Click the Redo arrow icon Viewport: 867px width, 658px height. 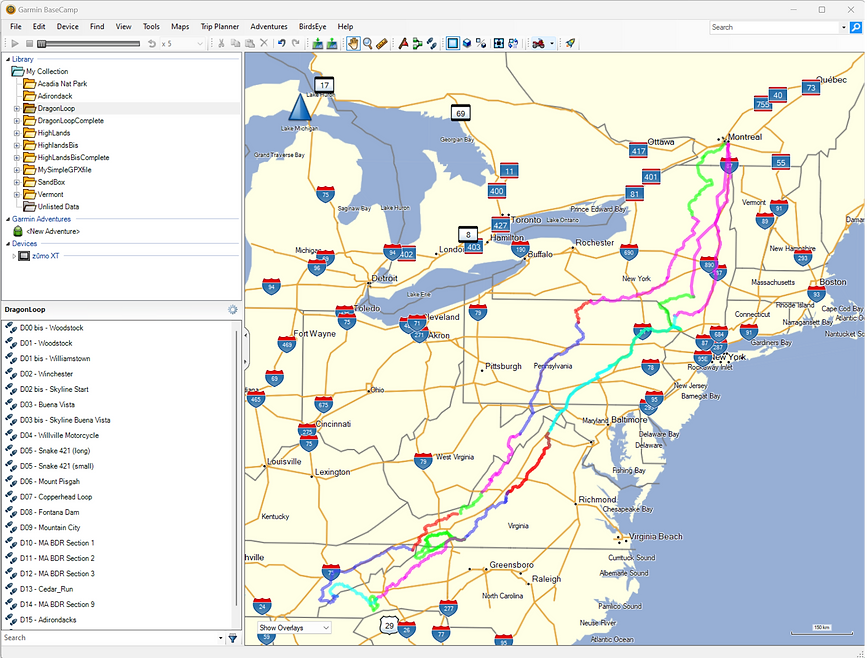pyautogui.click(x=296, y=43)
